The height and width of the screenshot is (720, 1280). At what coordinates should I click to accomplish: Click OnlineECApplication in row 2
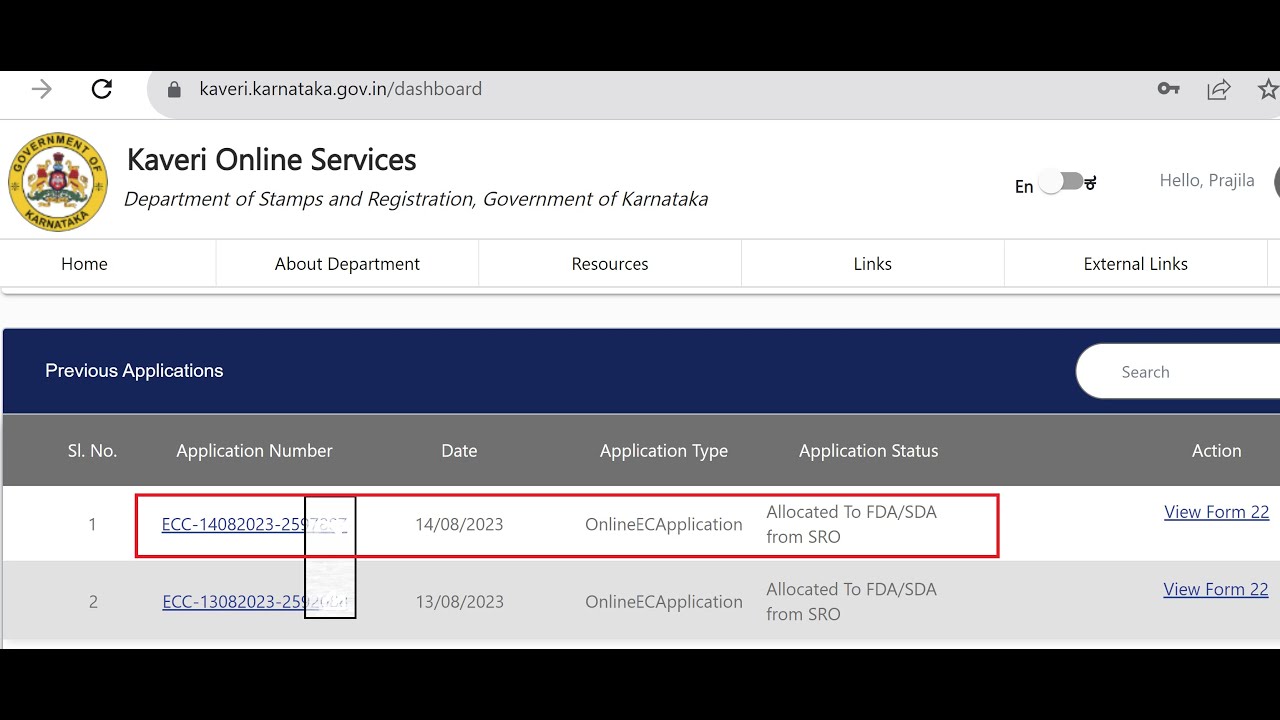coord(664,602)
